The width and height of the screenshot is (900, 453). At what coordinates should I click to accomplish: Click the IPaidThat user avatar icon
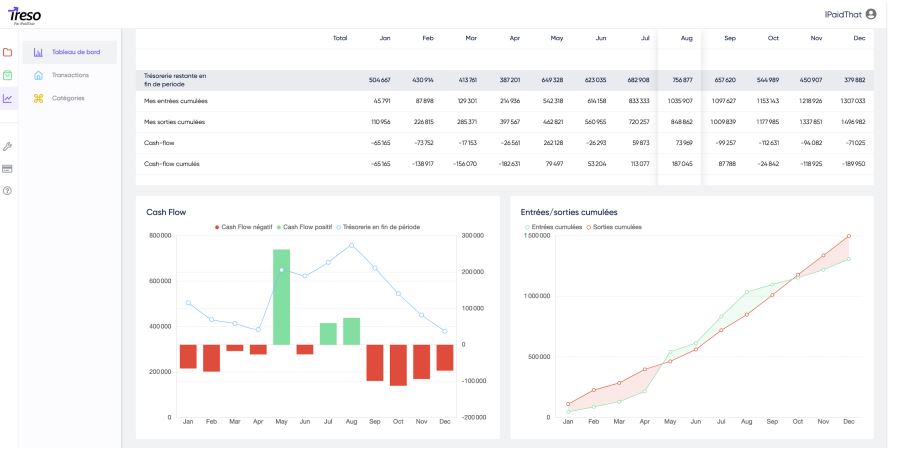[x=871, y=14]
